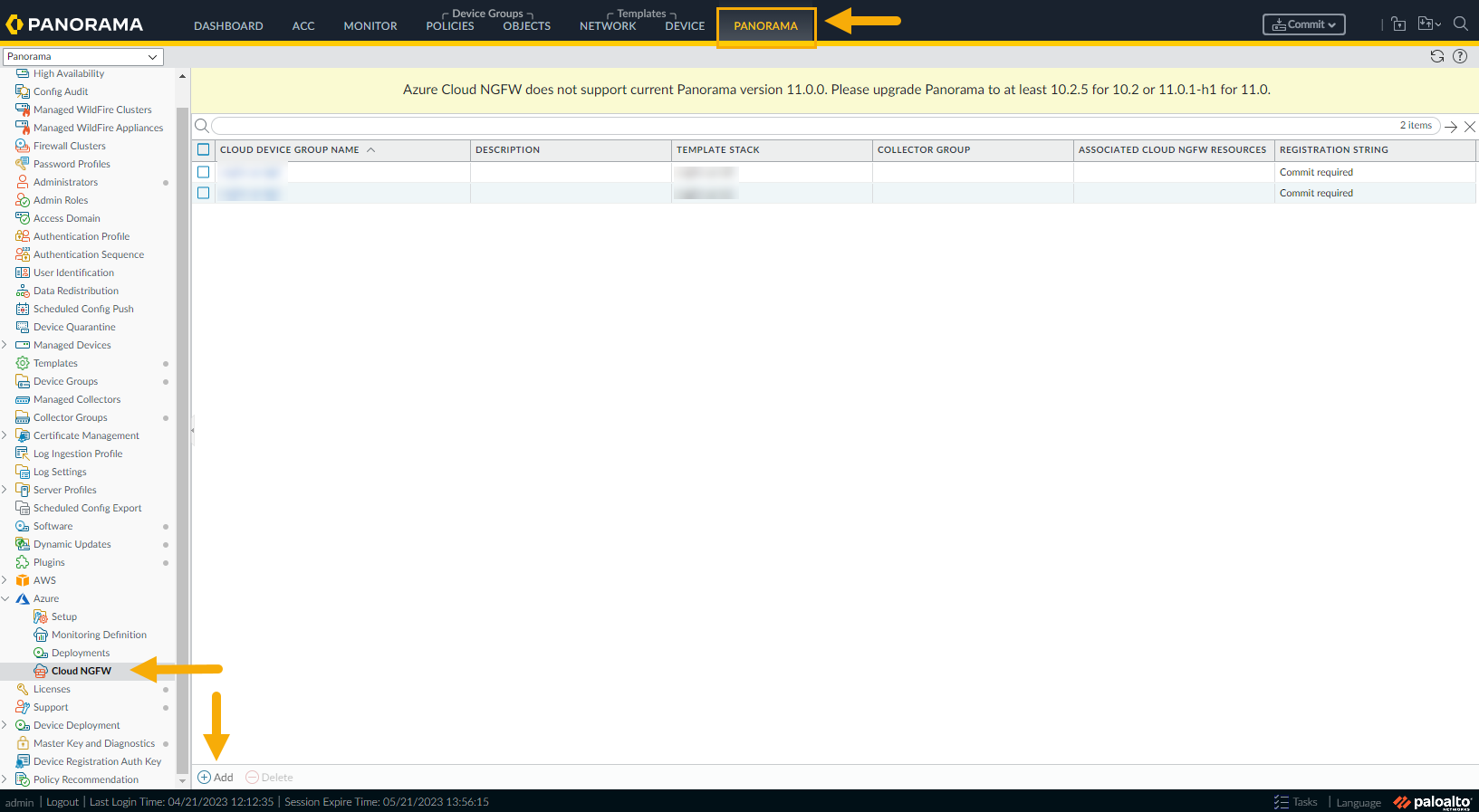Open Deployments under Azure
The width and height of the screenshot is (1479, 812).
81,653
